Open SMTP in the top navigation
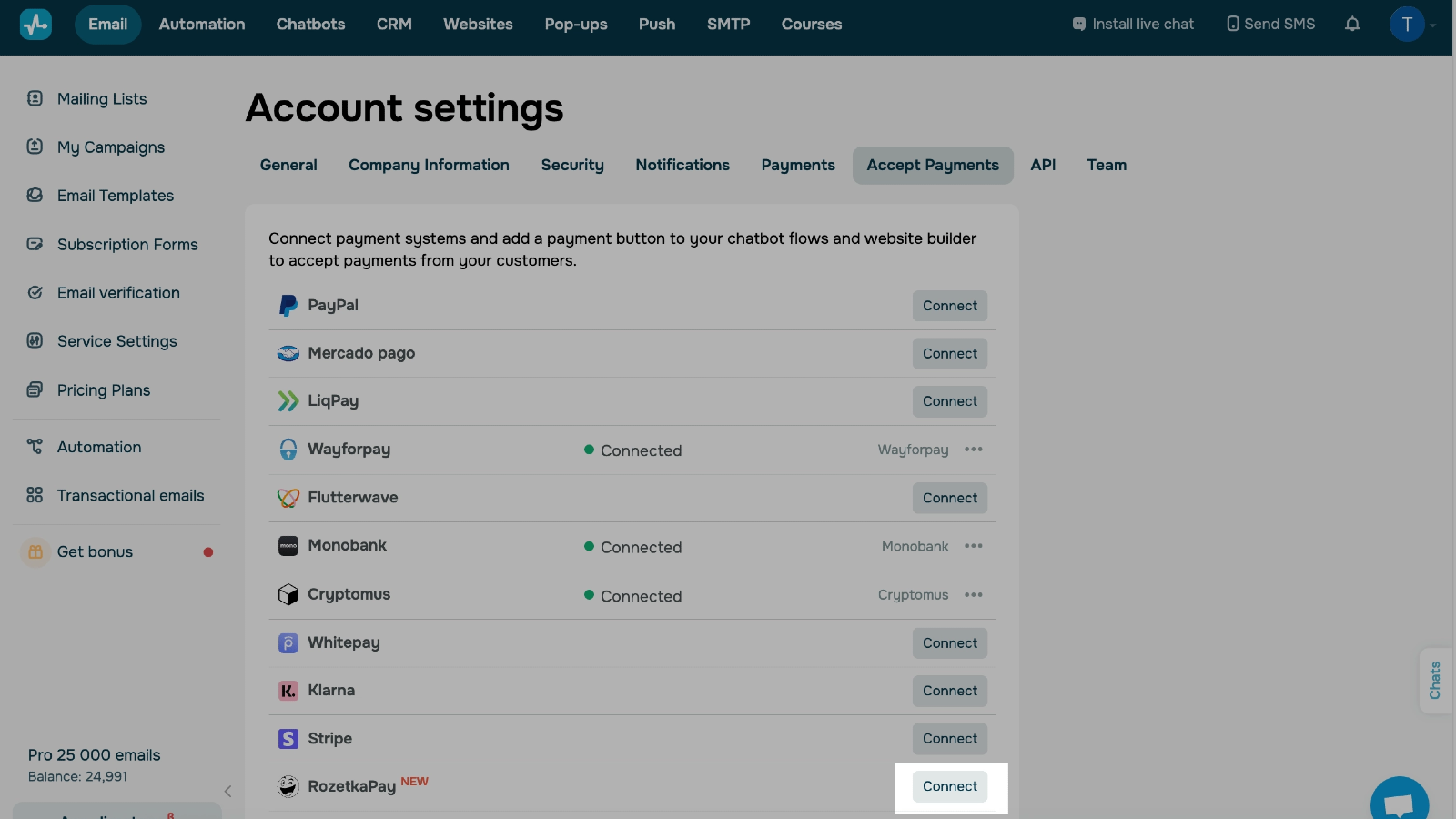 pos(728,25)
